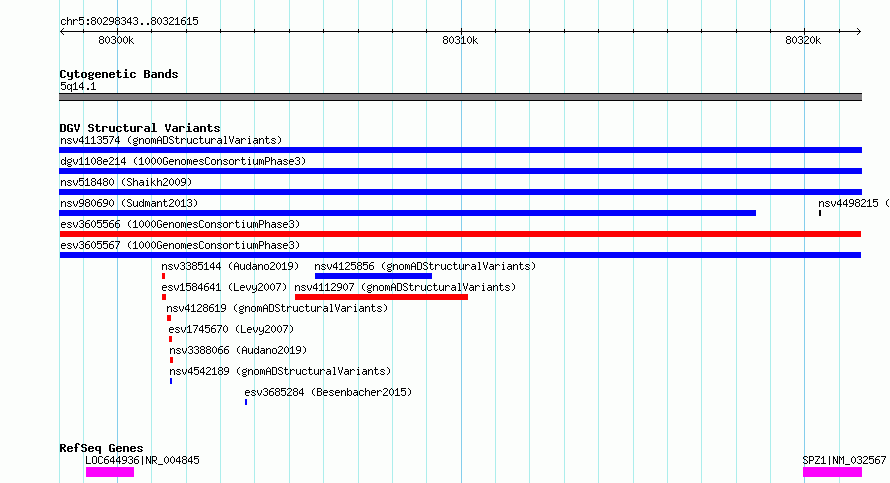Select the dgv1108e214 blue variant bar
Image resolution: width=890 pixels, height=483 pixels.
pyautogui.click(x=460, y=171)
